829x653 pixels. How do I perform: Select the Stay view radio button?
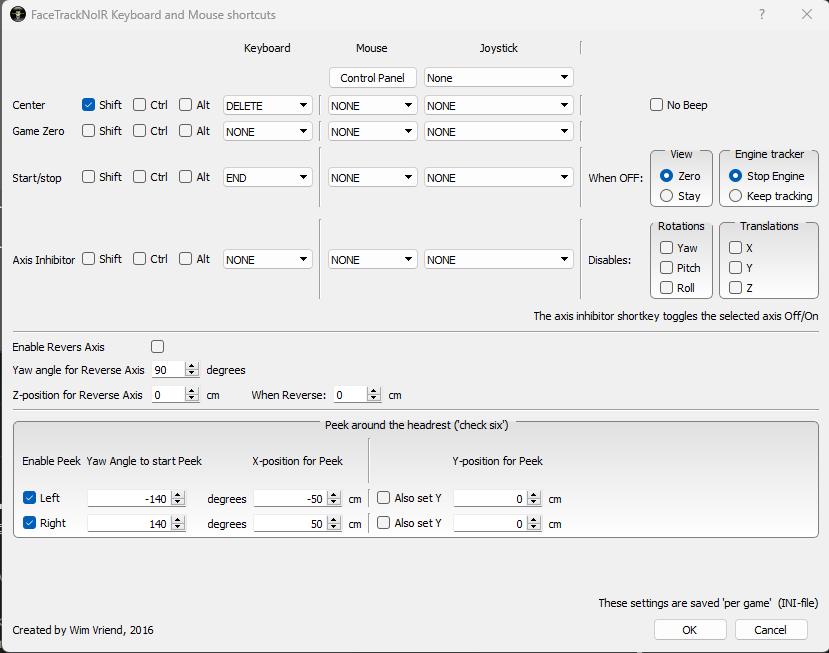click(667, 196)
